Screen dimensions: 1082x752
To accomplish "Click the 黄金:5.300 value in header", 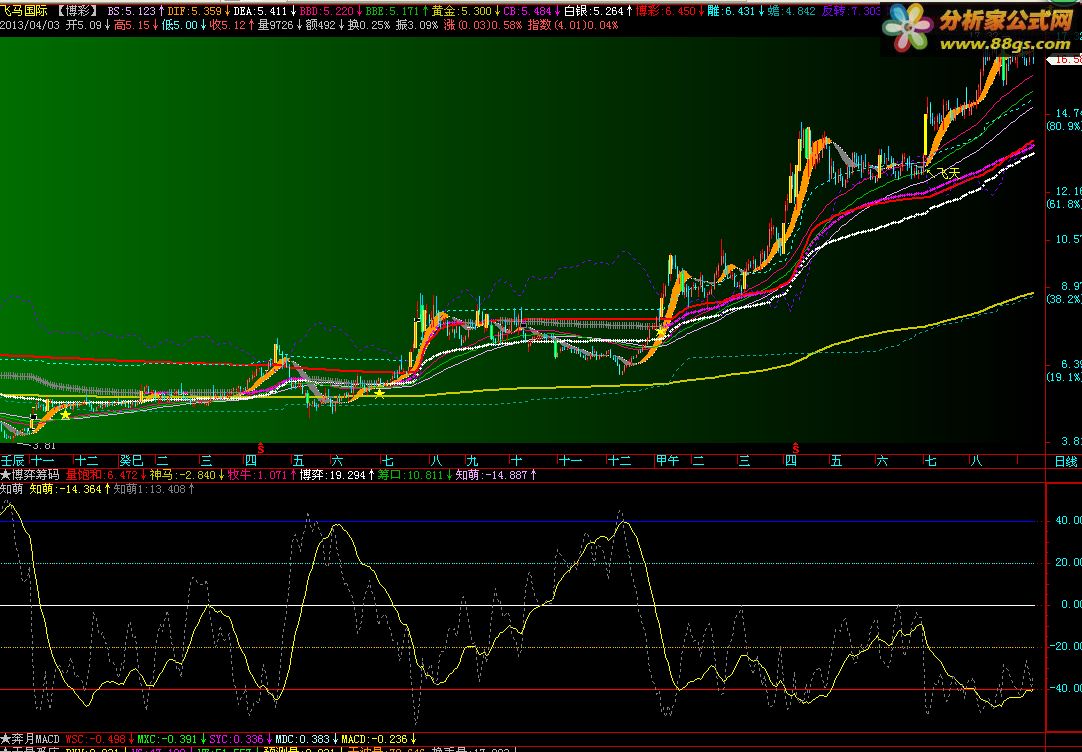I will pyautogui.click(x=462, y=11).
